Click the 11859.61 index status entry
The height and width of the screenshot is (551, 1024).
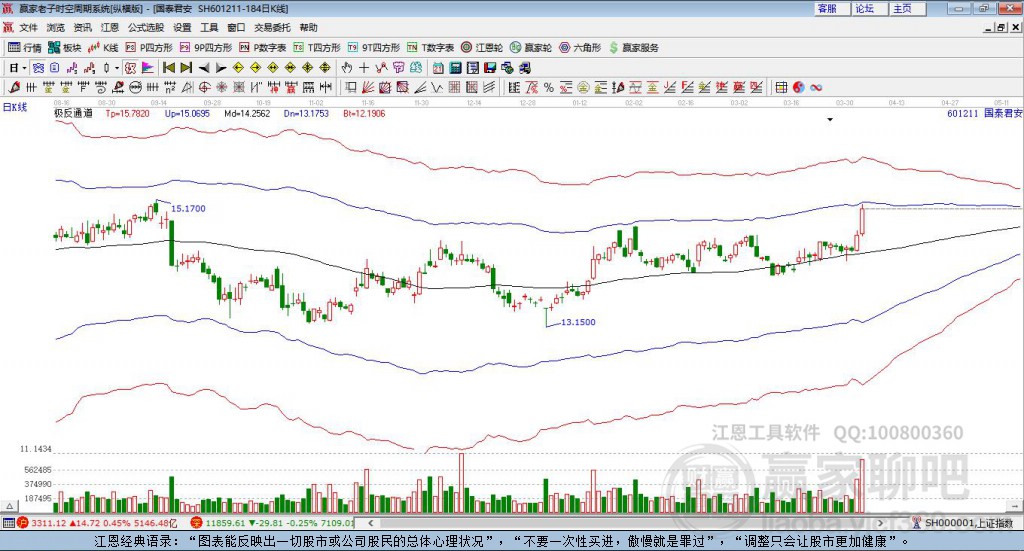(x=272, y=523)
